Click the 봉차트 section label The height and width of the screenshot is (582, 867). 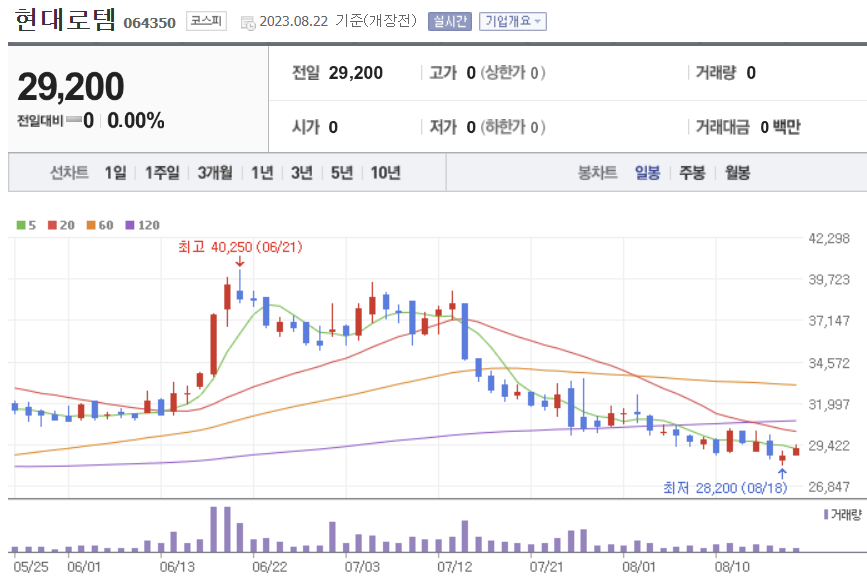point(597,173)
